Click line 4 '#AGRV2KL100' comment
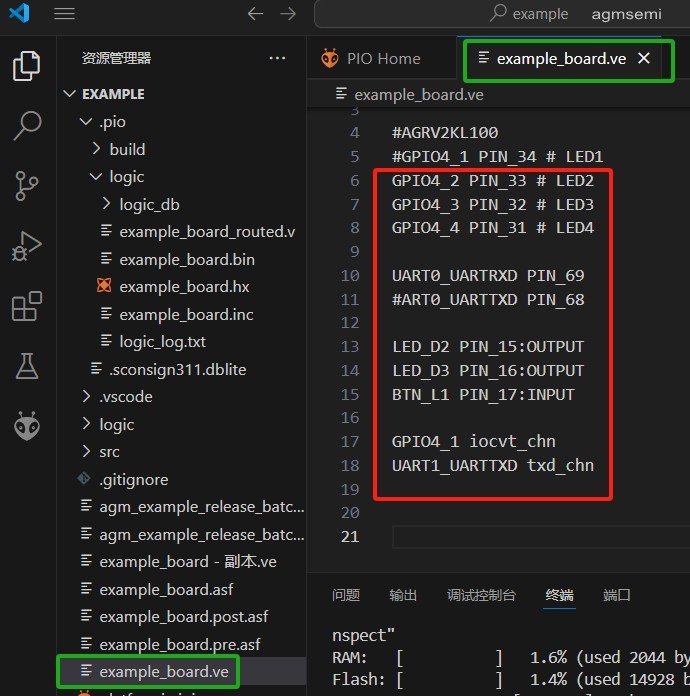 [x=444, y=133]
